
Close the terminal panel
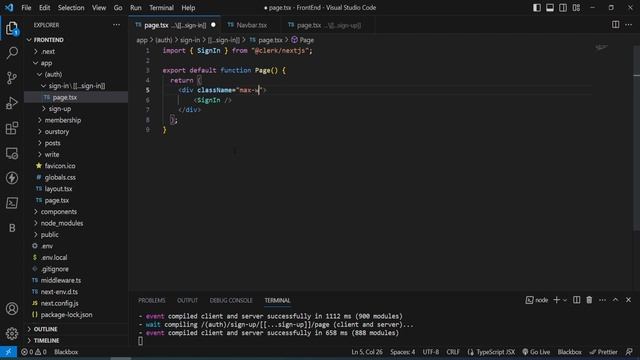pyautogui.click(x=629, y=300)
